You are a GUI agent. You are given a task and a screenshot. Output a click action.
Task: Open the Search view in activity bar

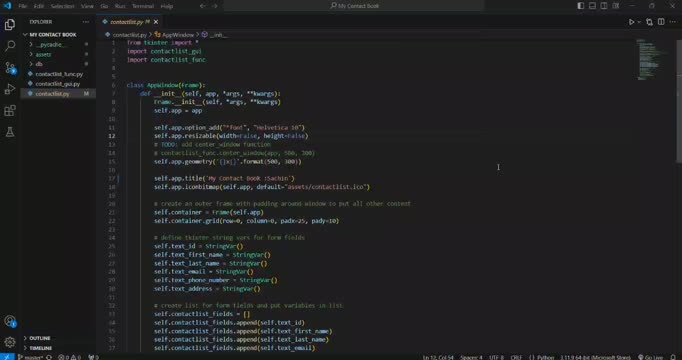pos(10,46)
